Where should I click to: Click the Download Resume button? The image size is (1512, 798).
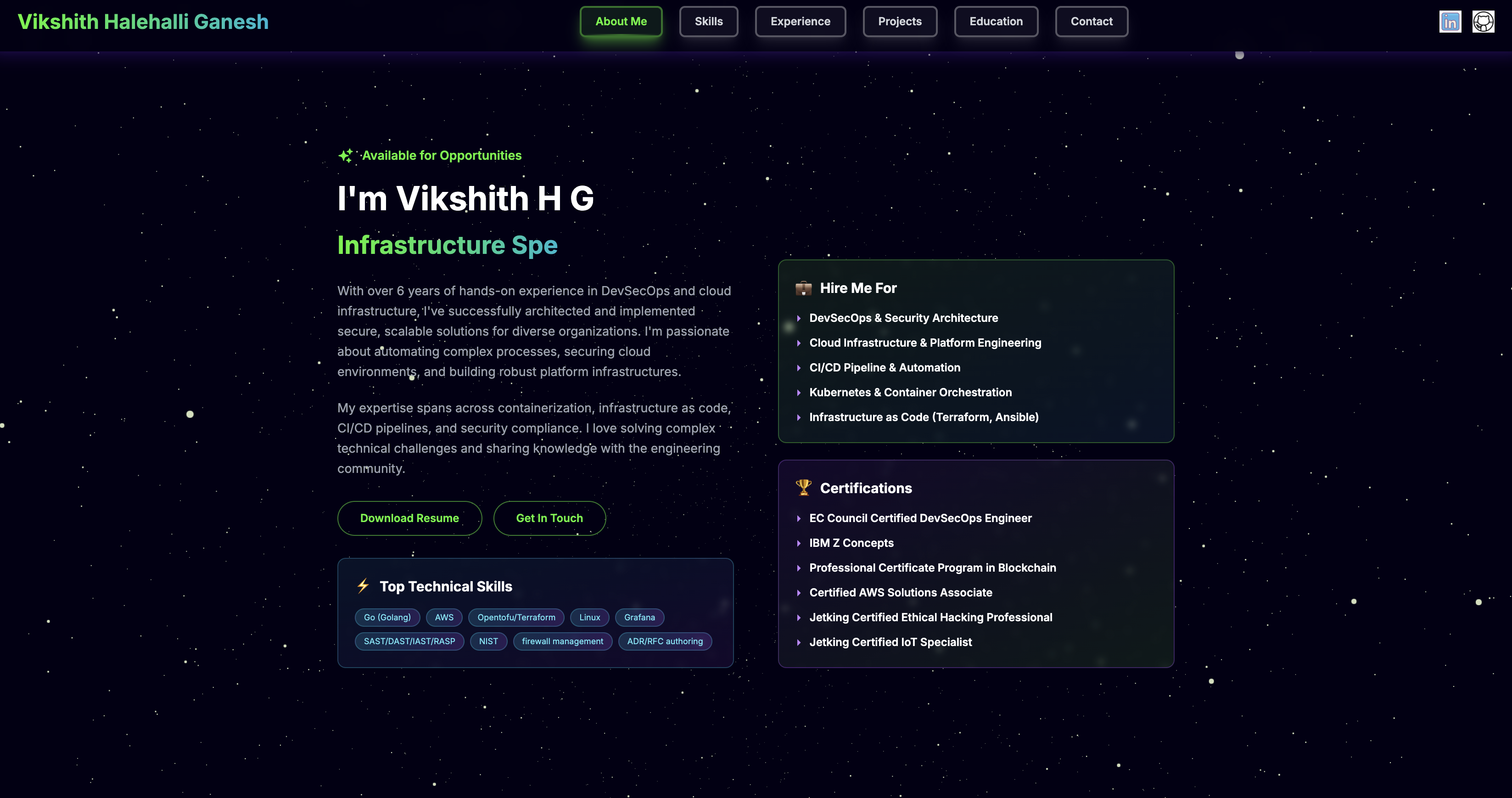tap(409, 518)
